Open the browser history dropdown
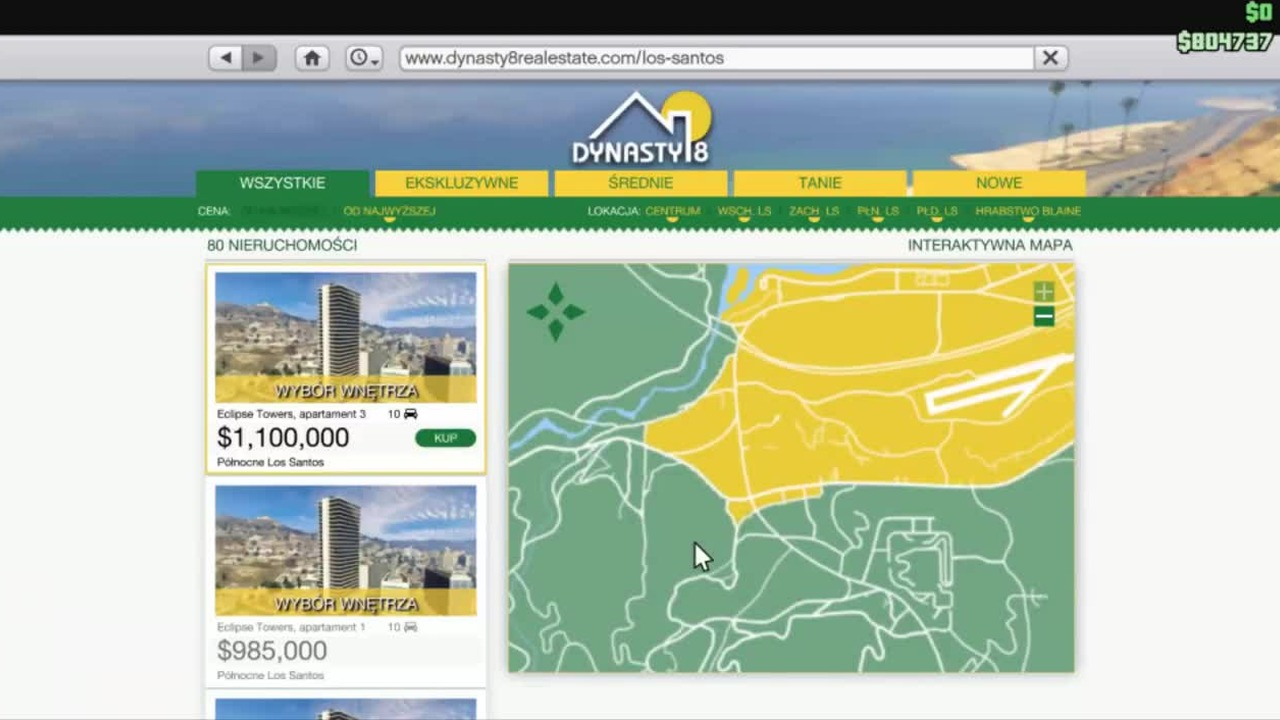 [364, 58]
